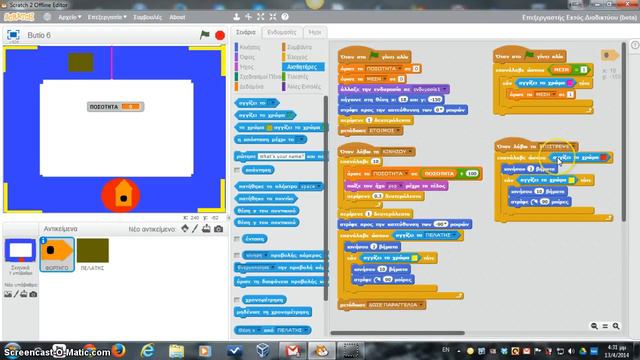Take new sprite from camera icon
The height and width of the screenshot is (360, 640).
point(219,229)
